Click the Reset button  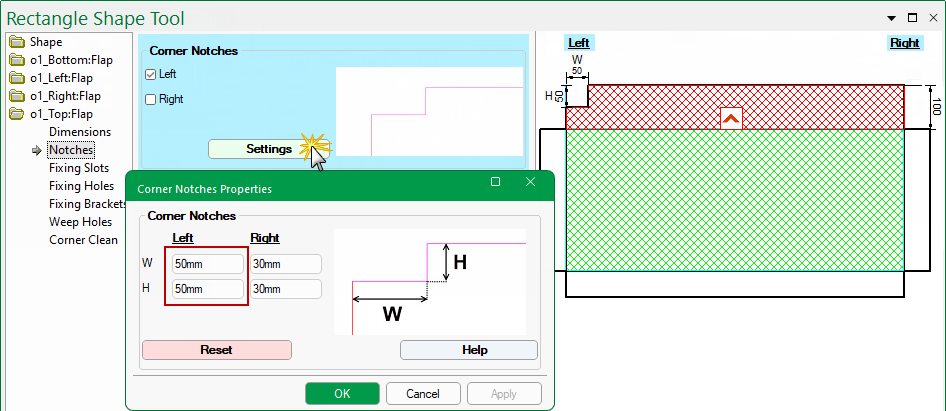(x=217, y=350)
